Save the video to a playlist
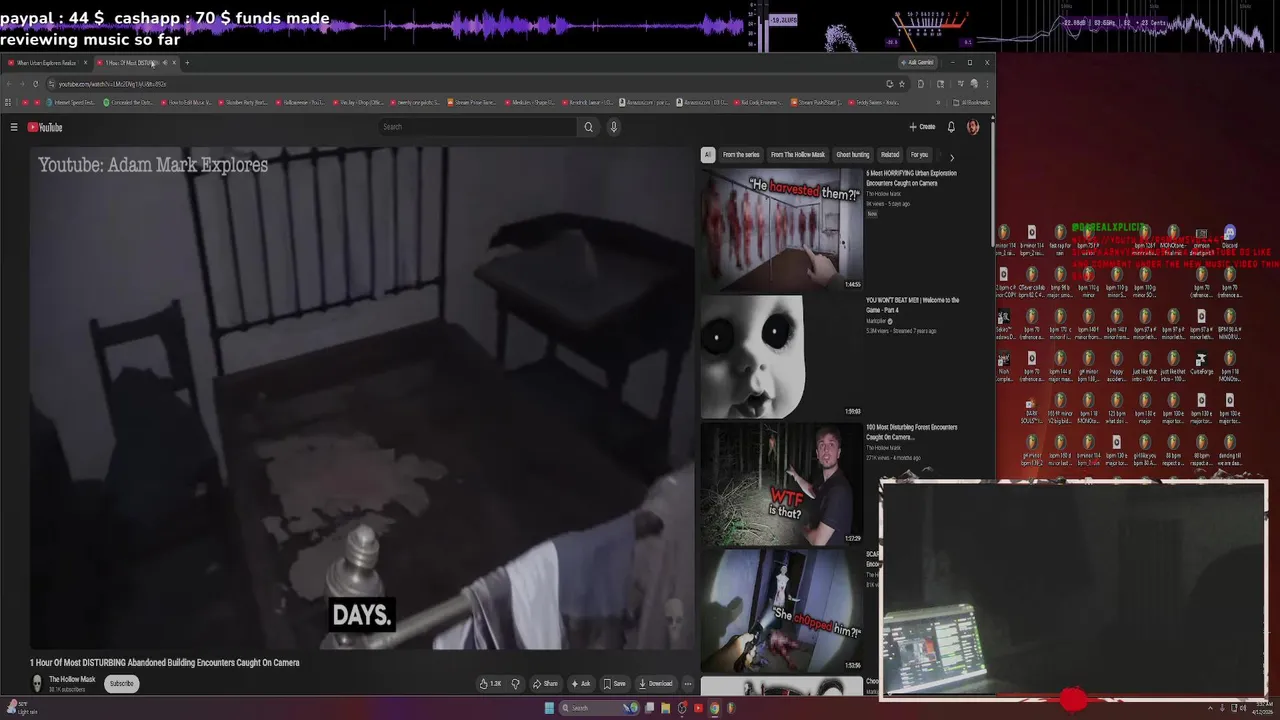 click(x=614, y=684)
